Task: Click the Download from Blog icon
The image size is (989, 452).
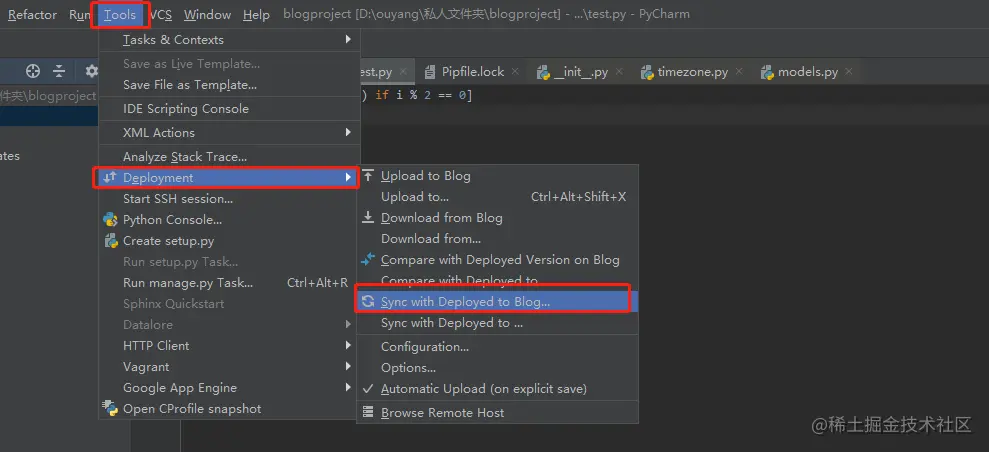Action: pyautogui.click(x=368, y=217)
